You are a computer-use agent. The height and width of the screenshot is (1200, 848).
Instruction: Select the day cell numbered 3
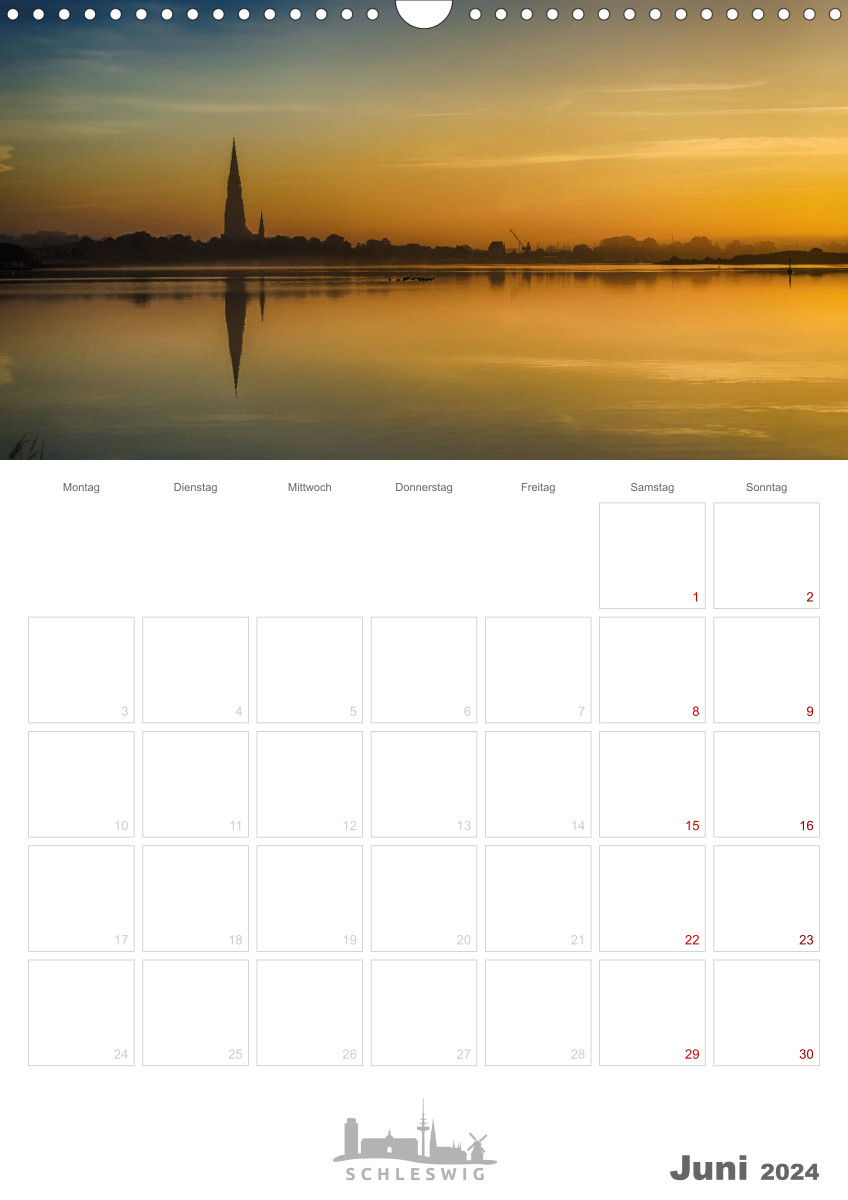pos(81,670)
